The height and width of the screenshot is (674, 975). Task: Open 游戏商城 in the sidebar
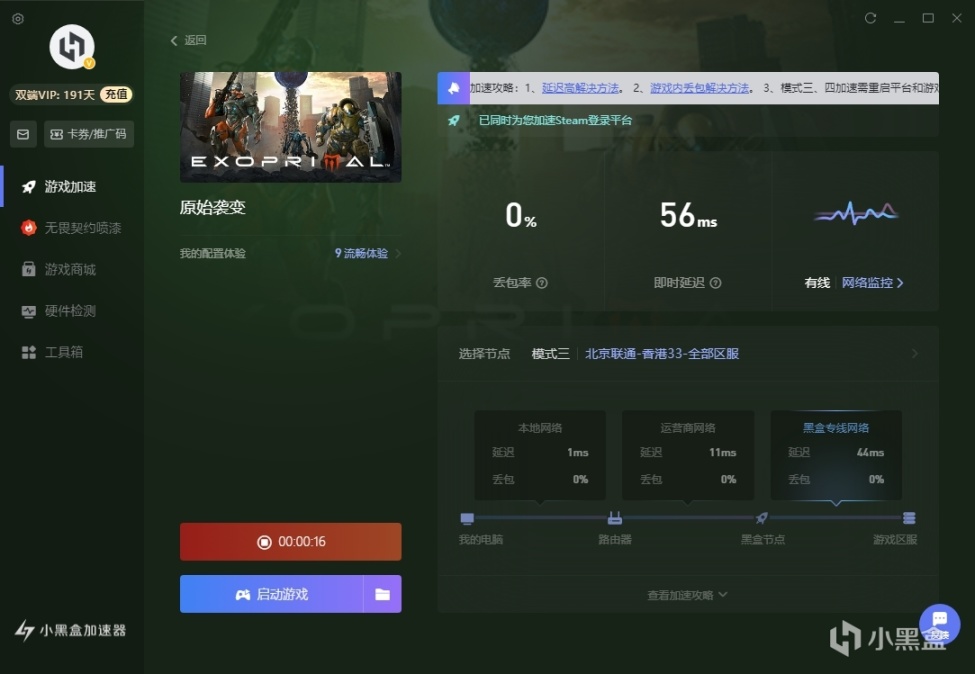(70, 269)
